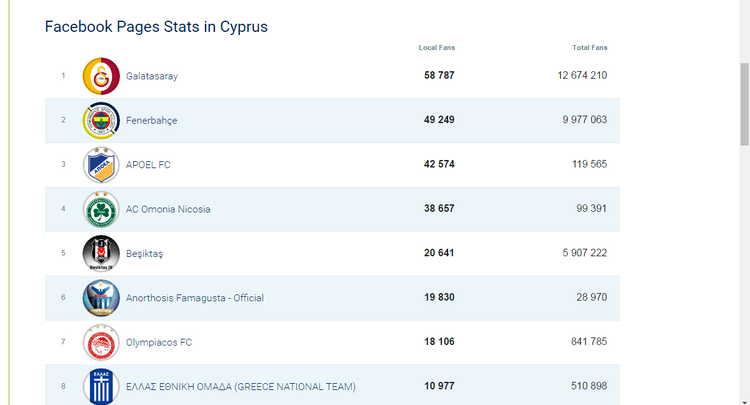Click rank number 5 in Beşiktaş row
This screenshot has height=405, width=750.
point(63,253)
